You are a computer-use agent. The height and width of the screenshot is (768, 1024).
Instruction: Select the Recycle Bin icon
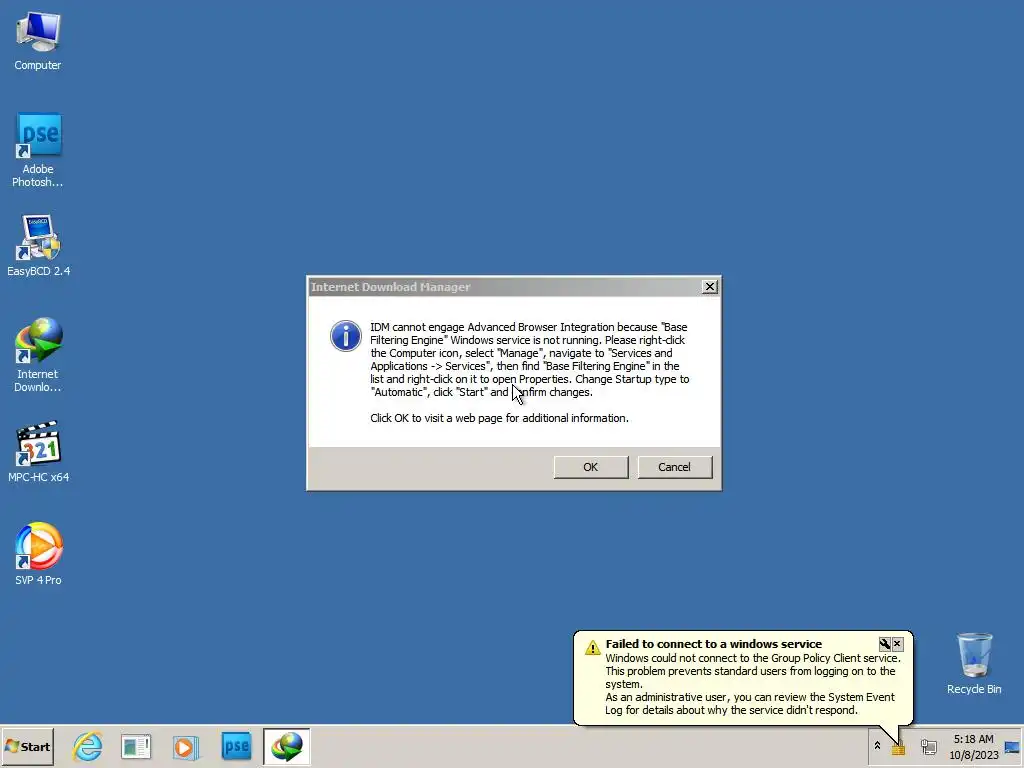974,663
